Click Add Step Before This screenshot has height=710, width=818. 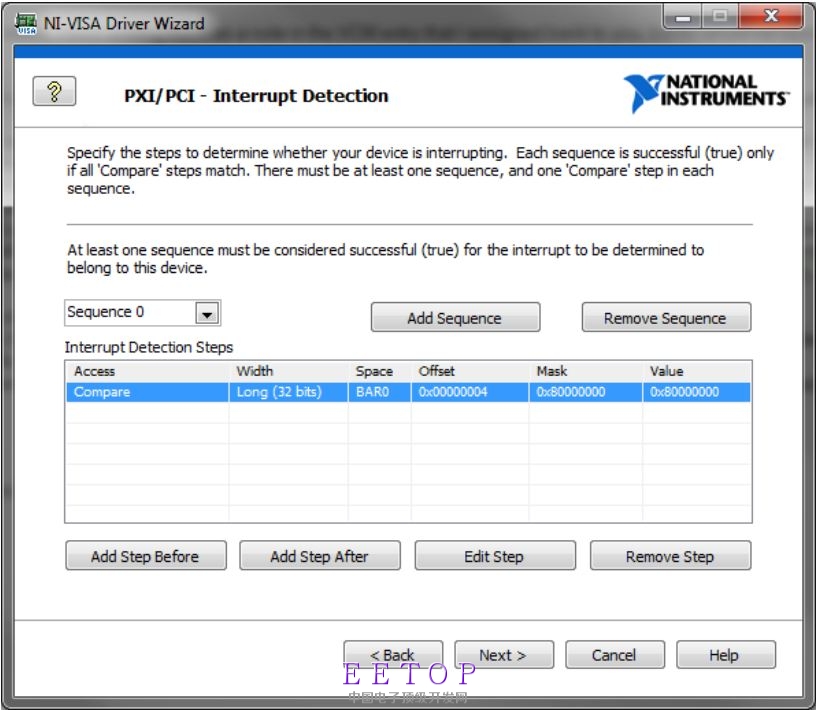[x=146, y=556]
